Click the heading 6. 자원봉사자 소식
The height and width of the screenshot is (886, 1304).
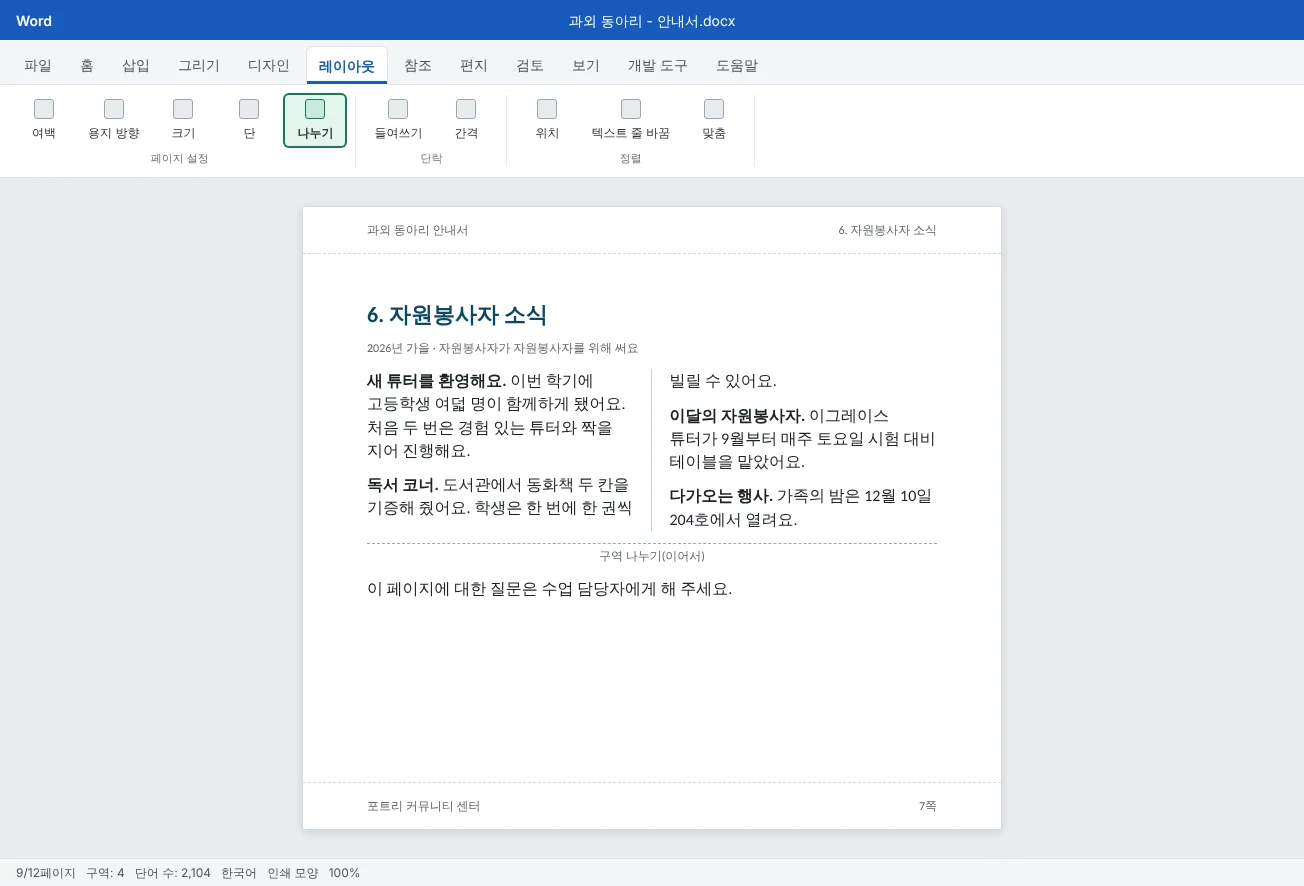pyautogui.click(x=457, y=315)
